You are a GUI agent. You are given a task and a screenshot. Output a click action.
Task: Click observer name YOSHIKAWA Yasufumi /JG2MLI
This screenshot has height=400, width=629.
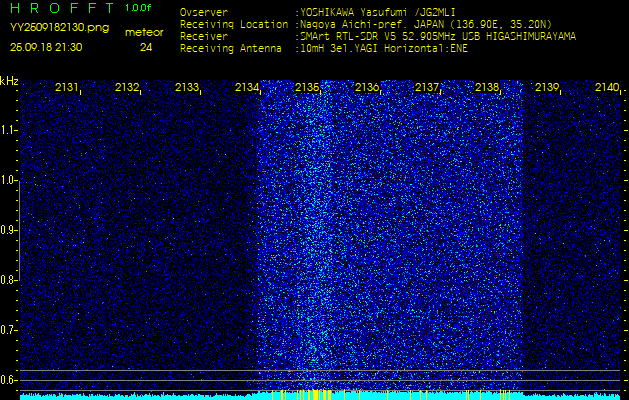coord(377,12)
